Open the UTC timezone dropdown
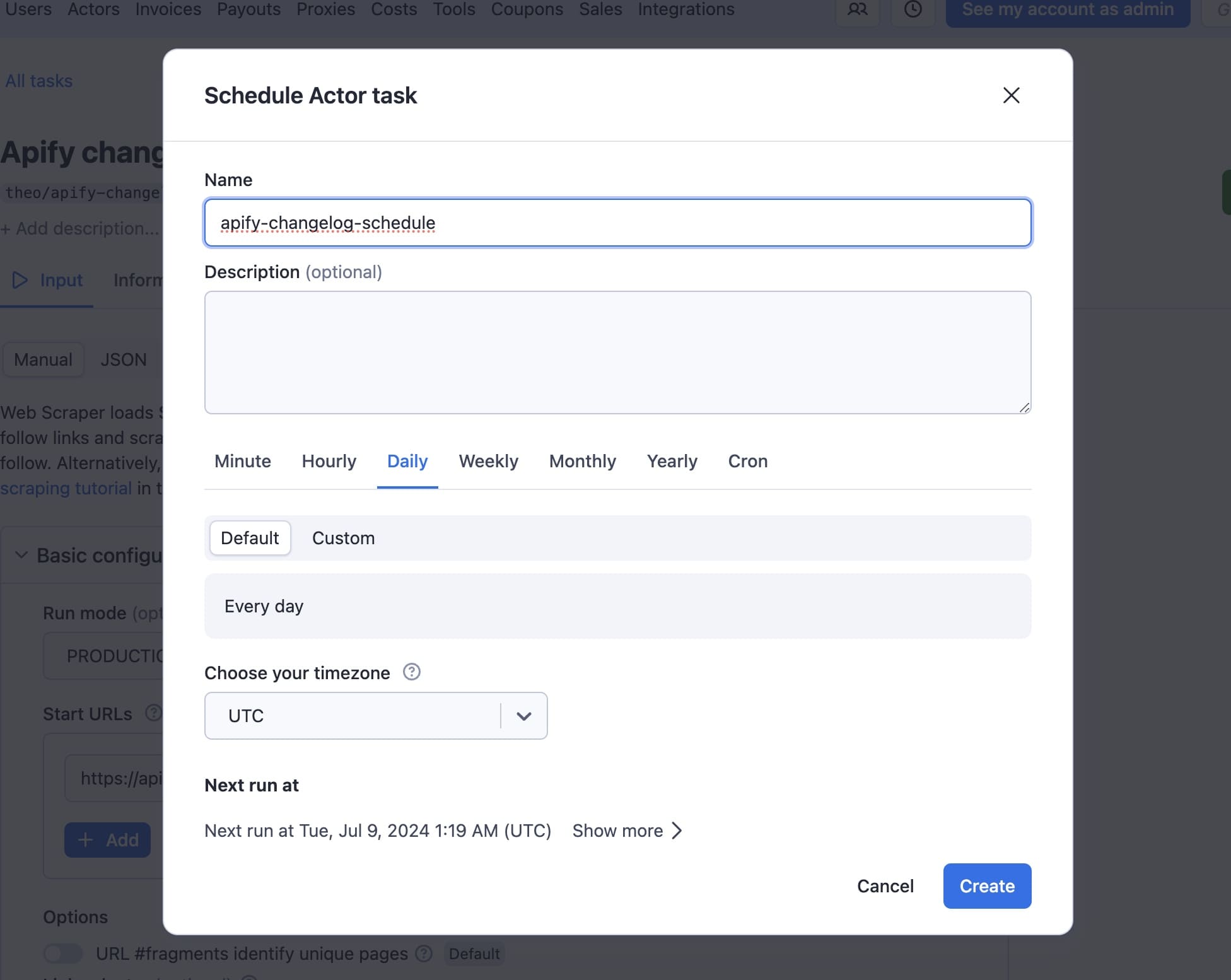The image size is (1231, 980). point(523,716)
